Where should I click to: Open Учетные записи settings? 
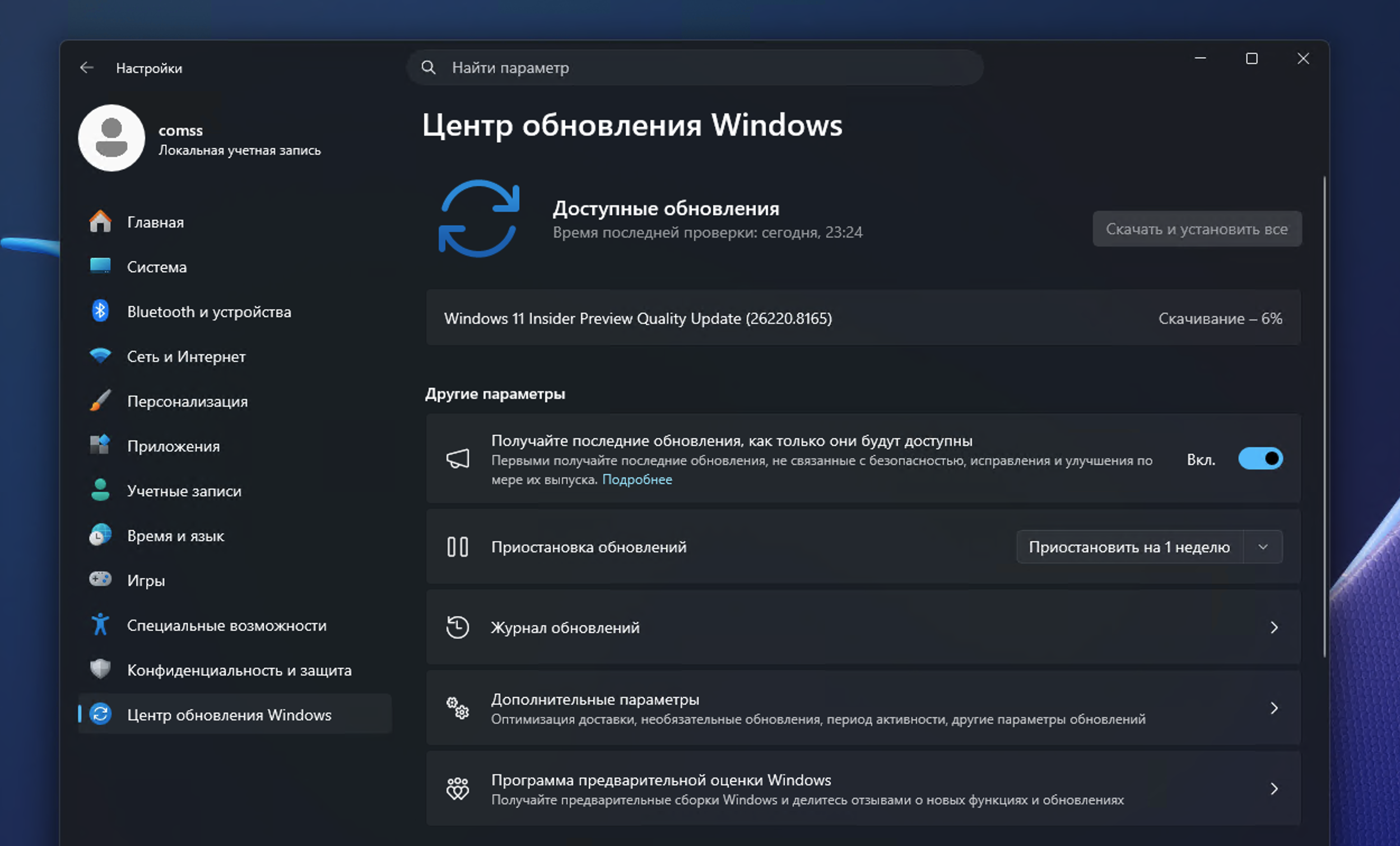pos(101,491)
